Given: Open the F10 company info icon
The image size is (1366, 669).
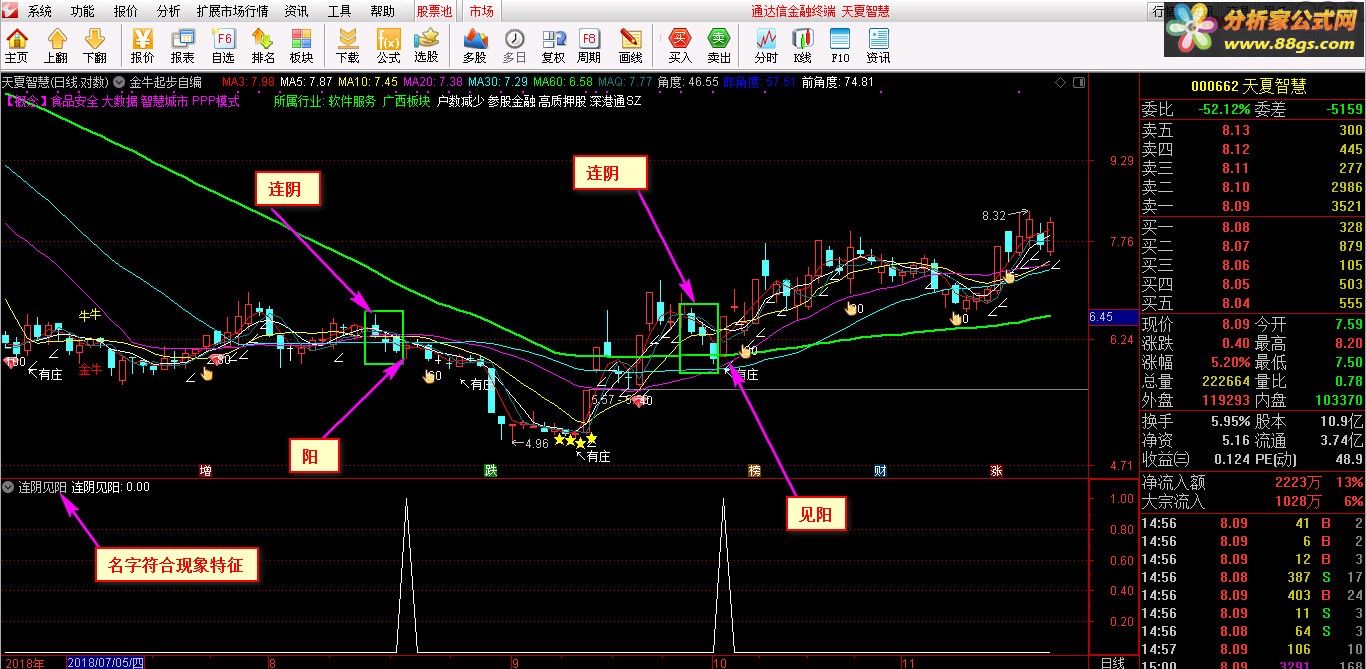Looking at the screenshot, I should coord(840,46).
